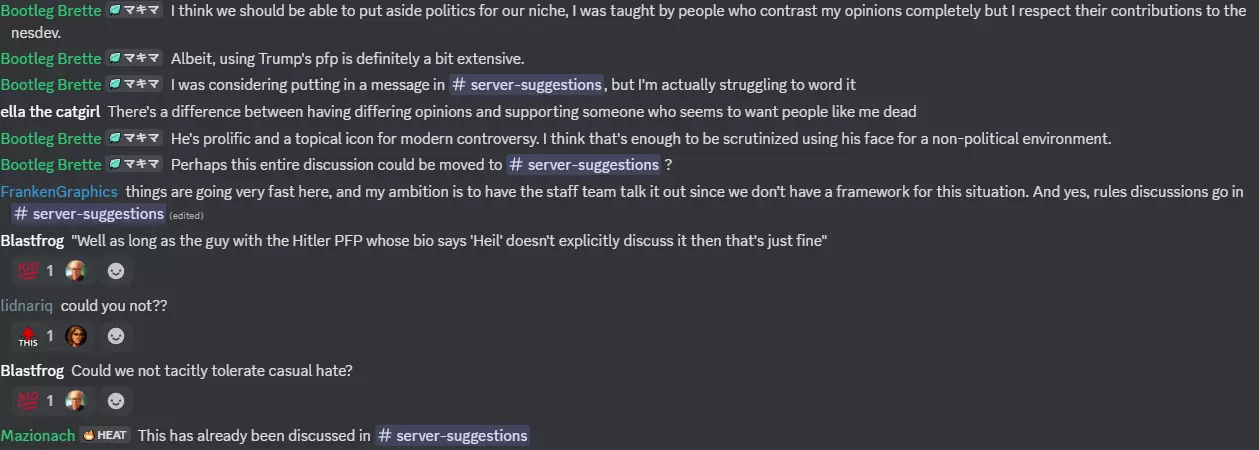Click the avatar beside the last 100 reaction
The width and height of the screenshot is (1259, 450).
click(x=76, y=401)
